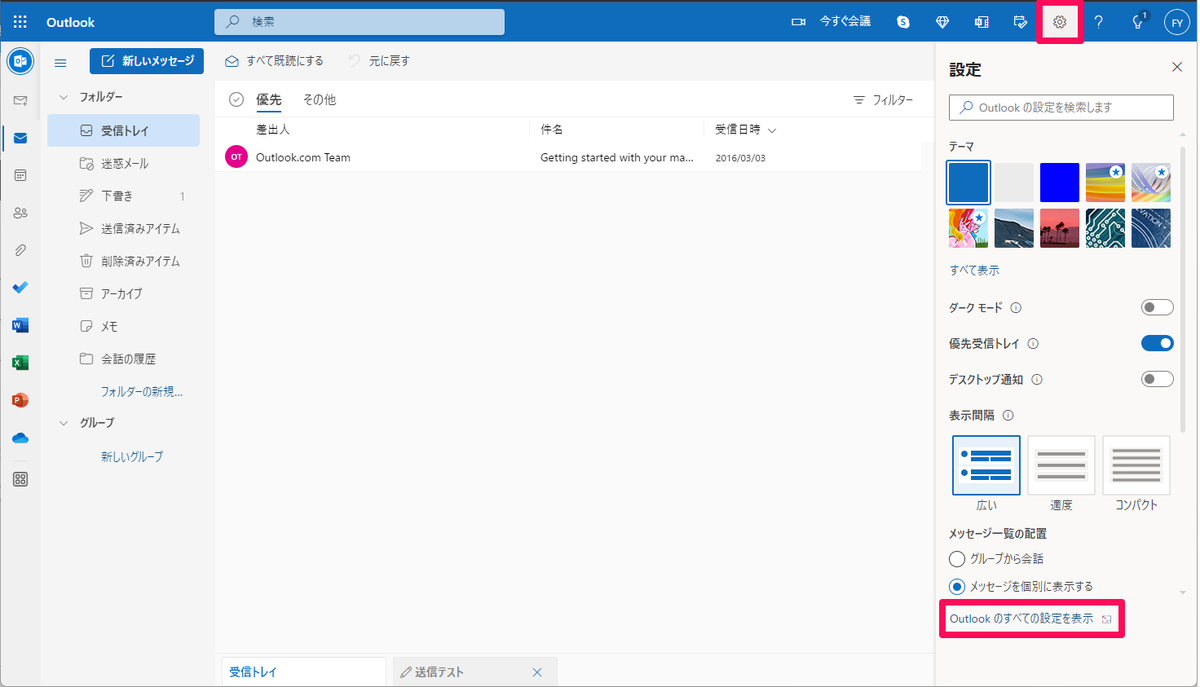This screenshot has height=687, width=1200.
Task: Open the more apps grid icon in rail
Action: tap(20, 479)
